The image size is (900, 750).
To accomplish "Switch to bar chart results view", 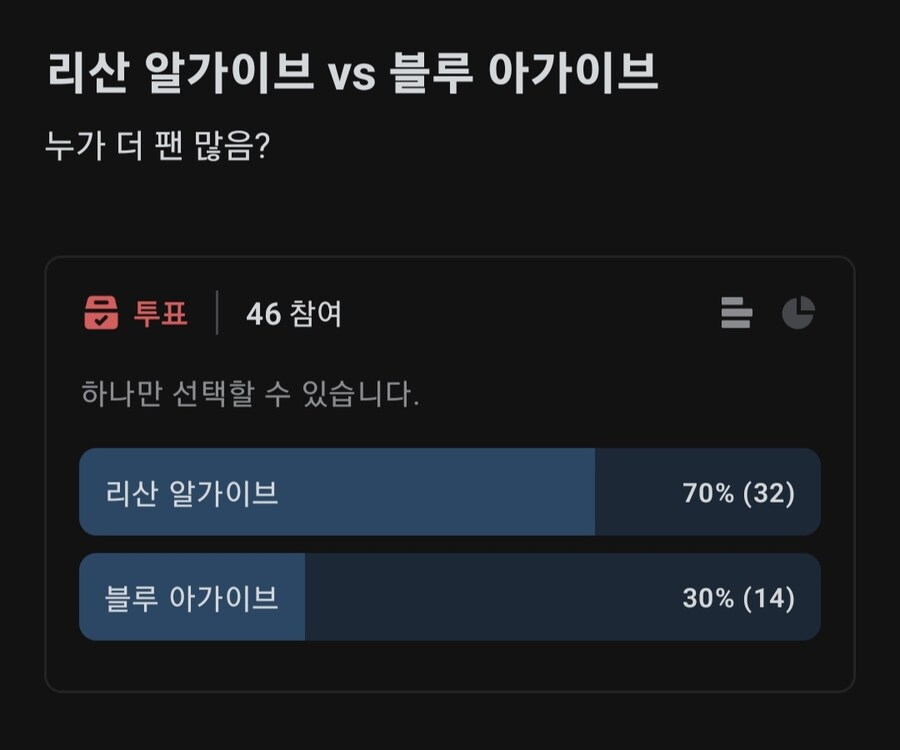I will point(736,313).
